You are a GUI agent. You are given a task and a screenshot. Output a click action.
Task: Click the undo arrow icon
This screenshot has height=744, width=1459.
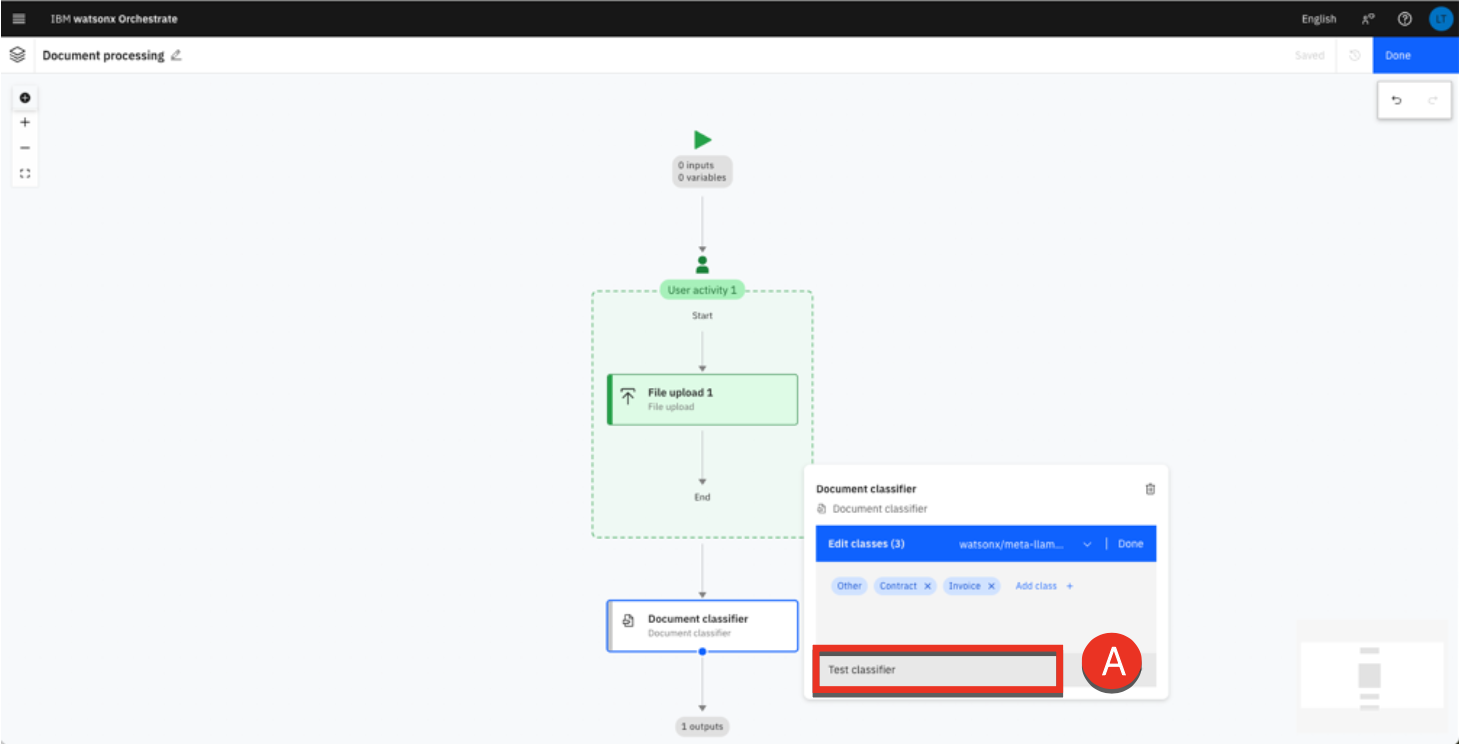(x=1397, y=100)
